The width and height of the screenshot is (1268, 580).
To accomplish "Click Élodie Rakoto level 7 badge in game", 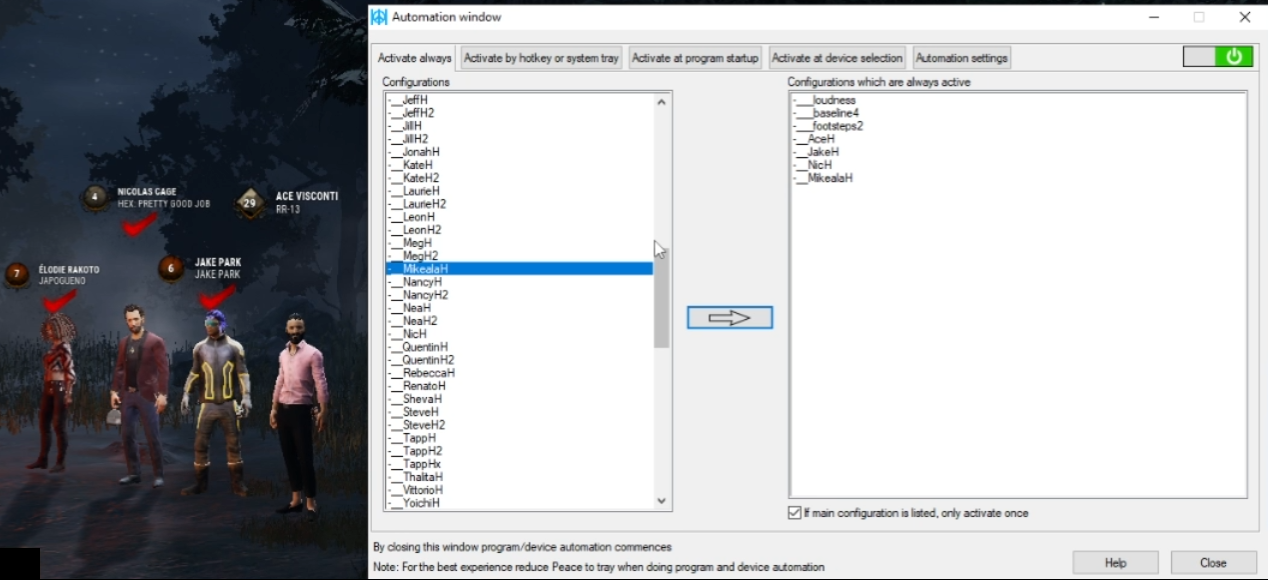I will pyautogui.click(x=17, y=274).
